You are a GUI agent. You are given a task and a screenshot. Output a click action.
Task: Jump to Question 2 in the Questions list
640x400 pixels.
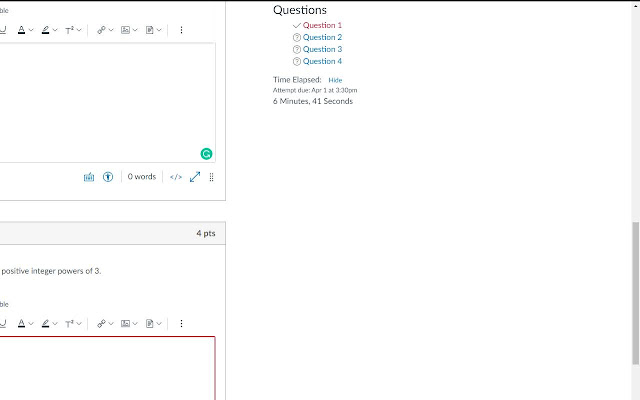pyautogui.click(x=322, y=37)
